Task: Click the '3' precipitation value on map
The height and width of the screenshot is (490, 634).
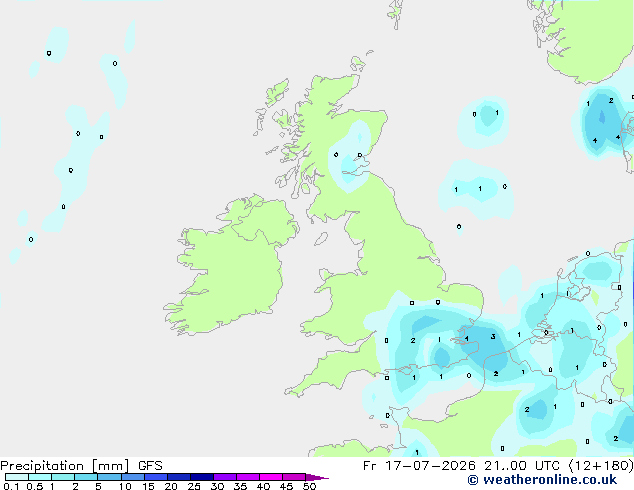Action: pos(493,336)
